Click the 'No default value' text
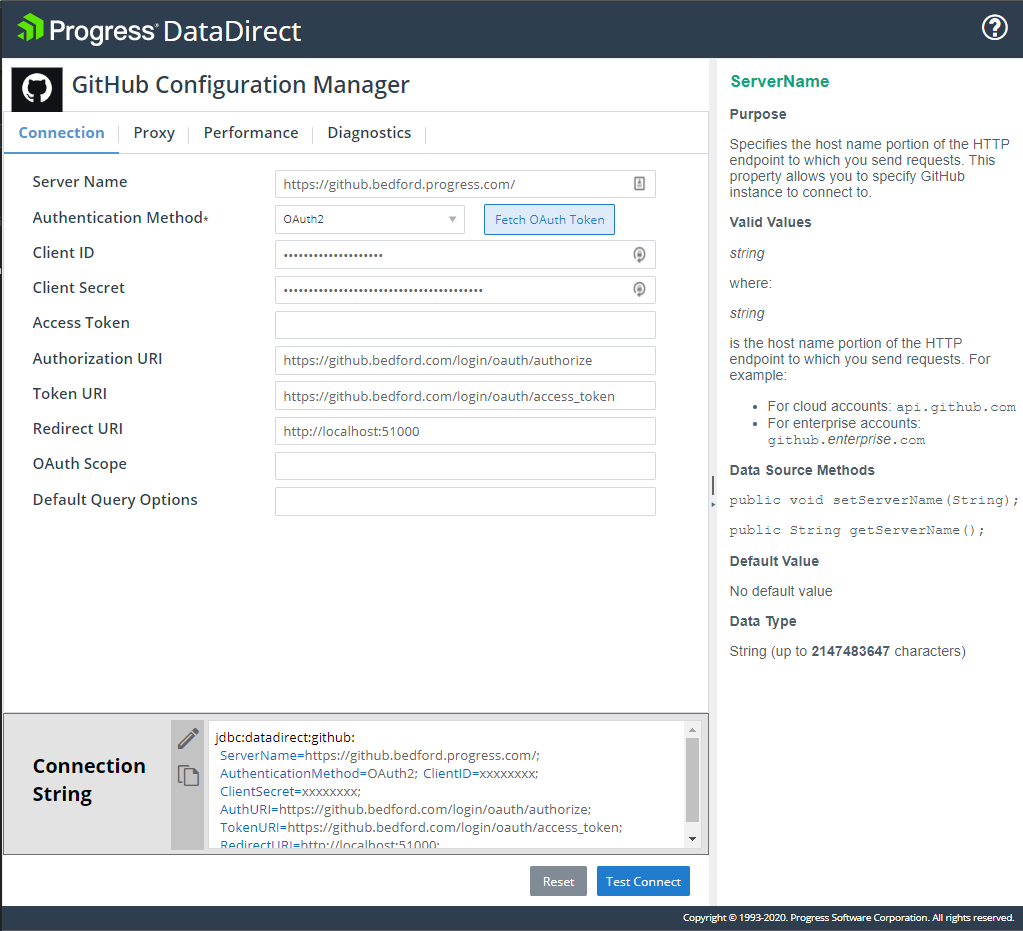 [x=781, y=591]
